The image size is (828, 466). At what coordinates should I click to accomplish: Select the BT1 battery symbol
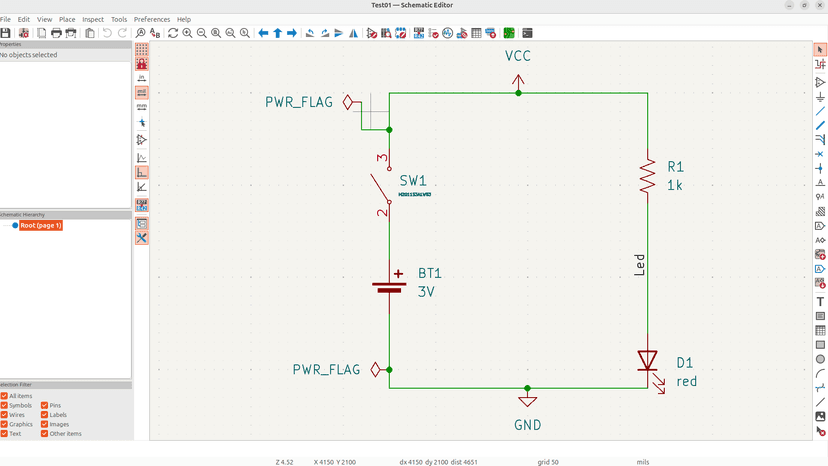389,285
